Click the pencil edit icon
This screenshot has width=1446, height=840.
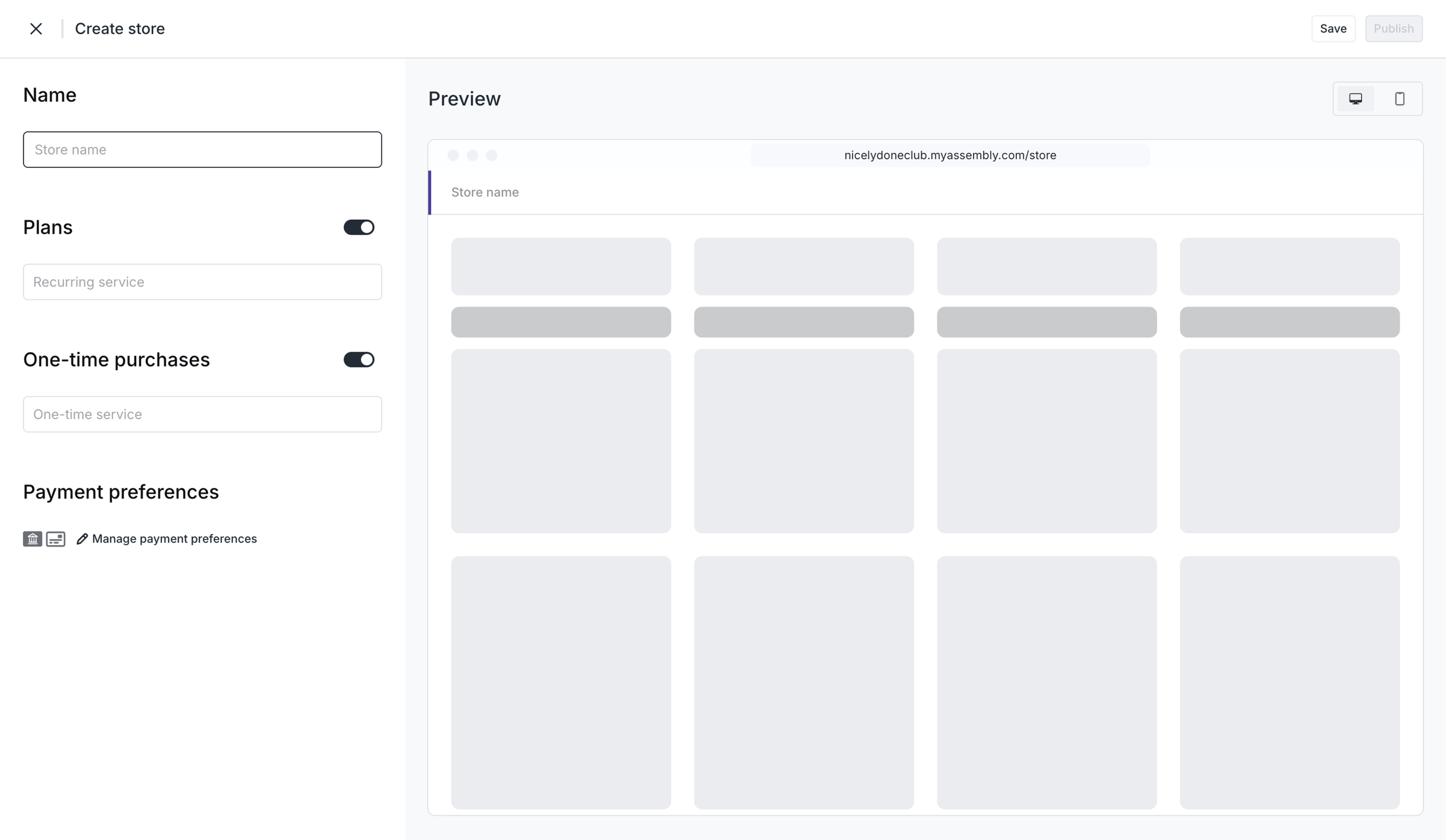pos(82,539)
